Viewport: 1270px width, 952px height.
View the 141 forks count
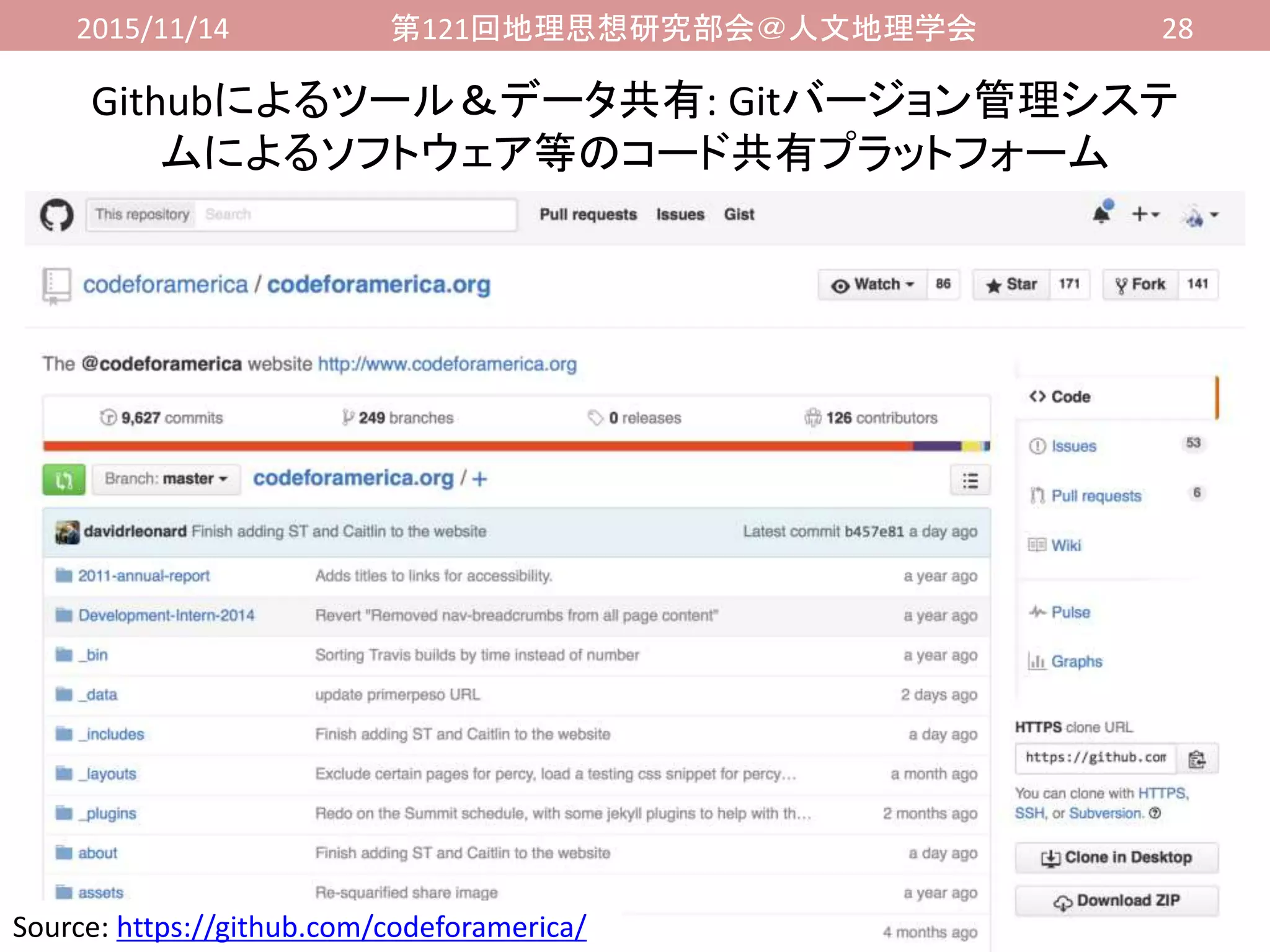click(1197, 284)
